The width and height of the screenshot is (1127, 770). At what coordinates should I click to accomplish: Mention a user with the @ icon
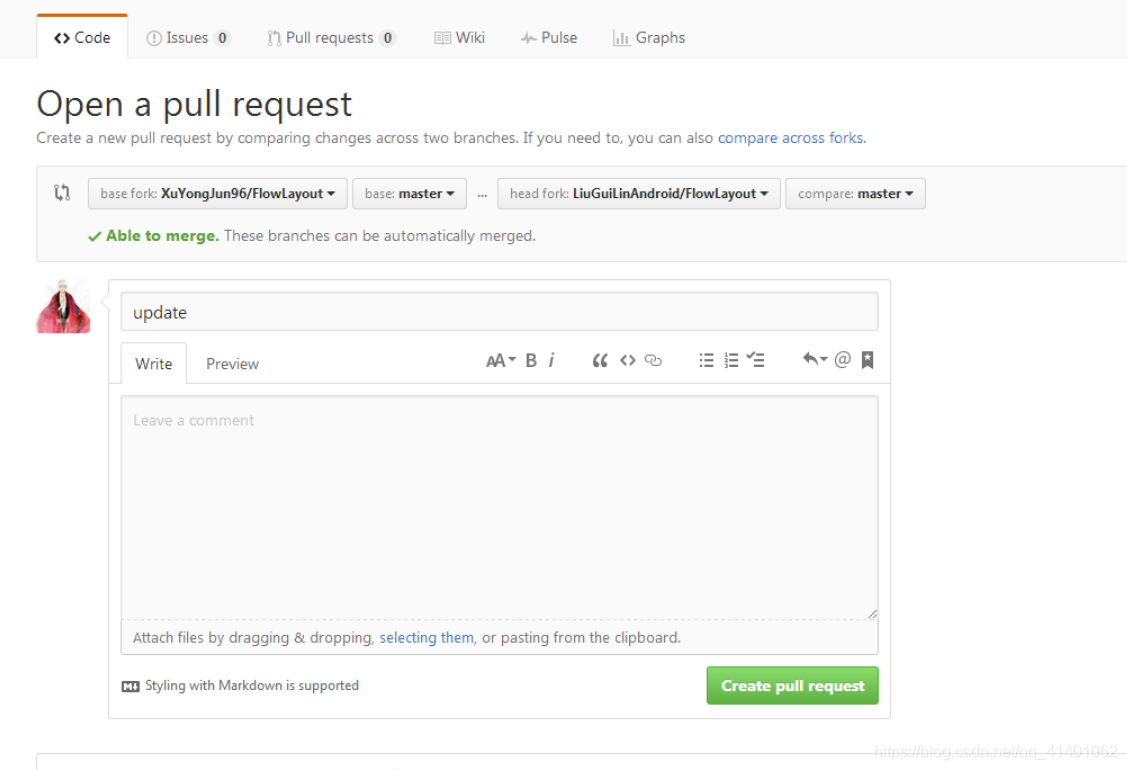(x=842, y=359)
